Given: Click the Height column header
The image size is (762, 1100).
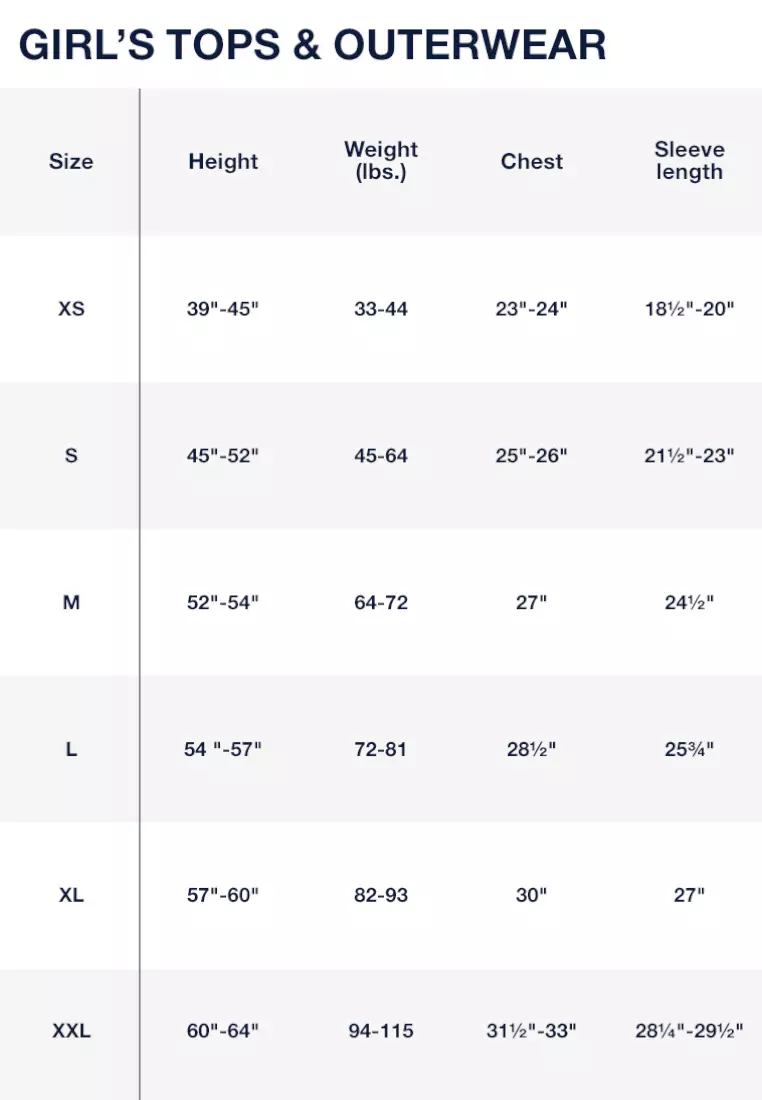Looking at the screenshot, I should pos(223,162).
